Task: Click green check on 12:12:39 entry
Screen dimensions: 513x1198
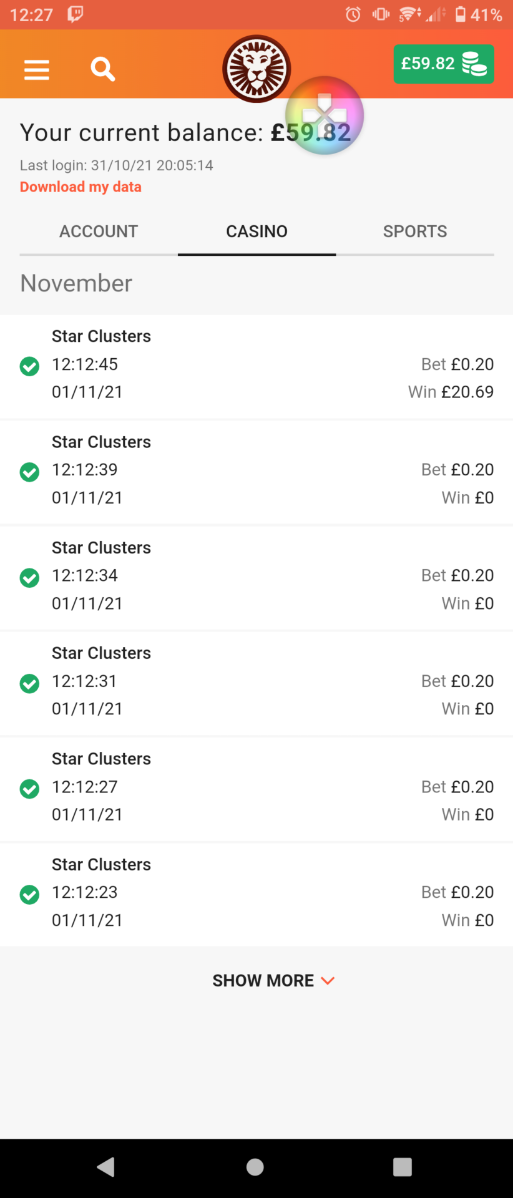Action: point(29,472)
